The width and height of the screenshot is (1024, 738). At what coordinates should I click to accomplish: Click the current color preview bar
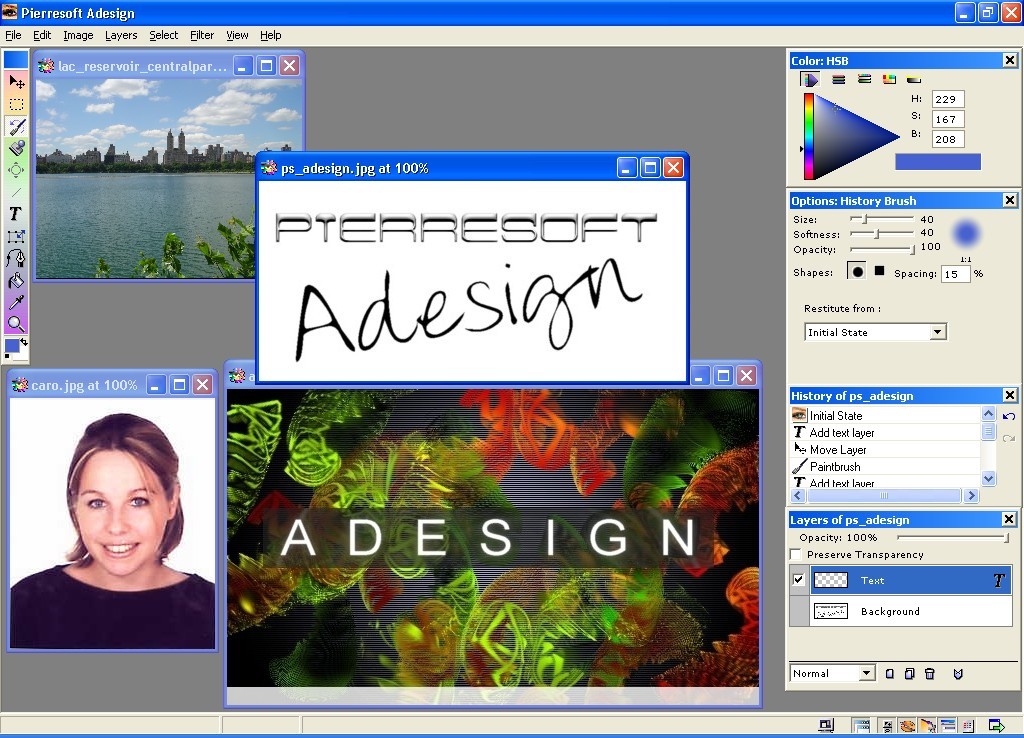(938, 162)
